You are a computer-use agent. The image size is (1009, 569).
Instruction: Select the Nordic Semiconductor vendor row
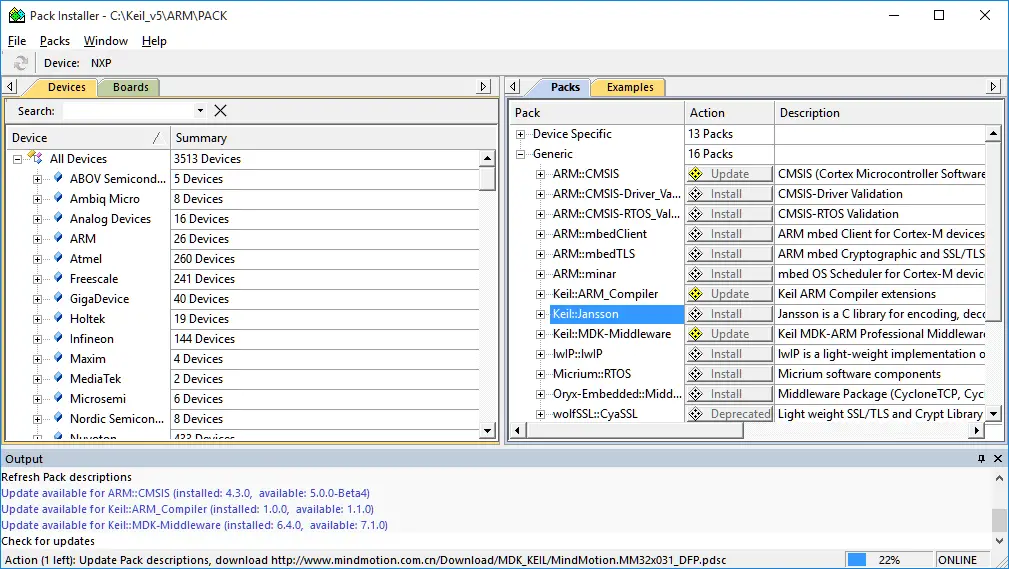116,418
